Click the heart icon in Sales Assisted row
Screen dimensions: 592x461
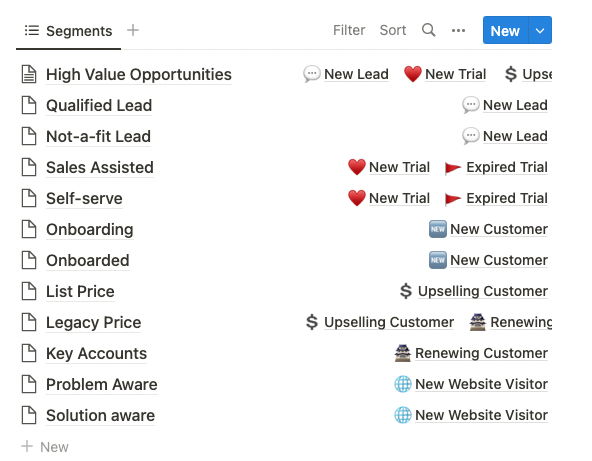click(x=356, y=167)
